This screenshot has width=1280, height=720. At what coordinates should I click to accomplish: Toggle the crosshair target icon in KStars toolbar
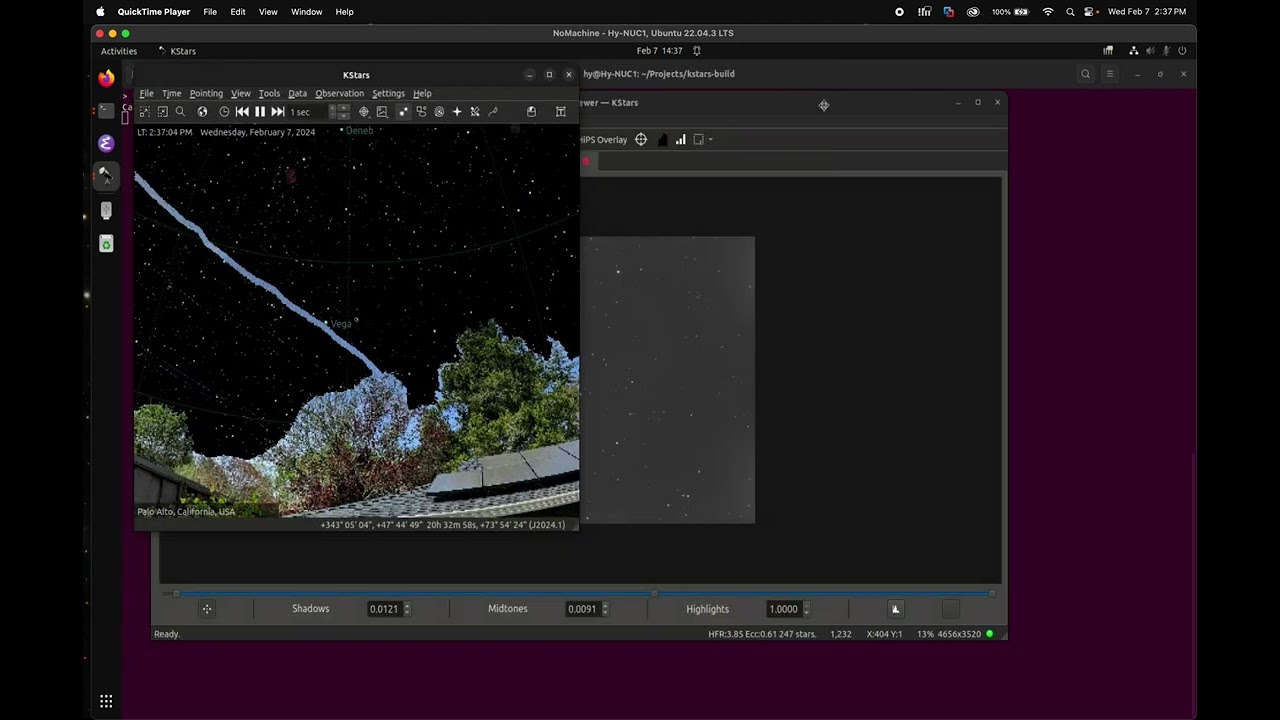363,112
